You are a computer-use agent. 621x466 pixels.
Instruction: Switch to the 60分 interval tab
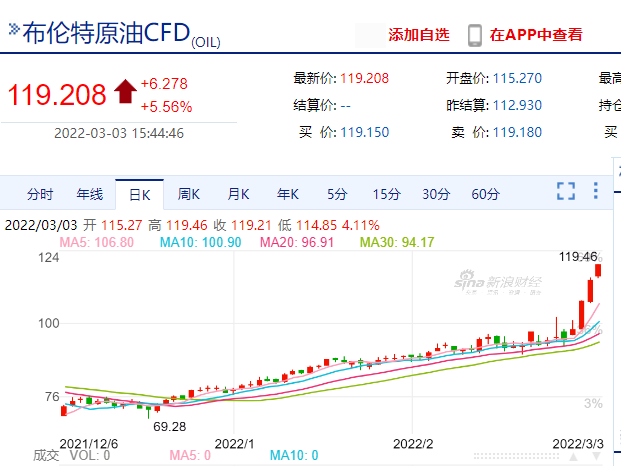tap(485, 194)
